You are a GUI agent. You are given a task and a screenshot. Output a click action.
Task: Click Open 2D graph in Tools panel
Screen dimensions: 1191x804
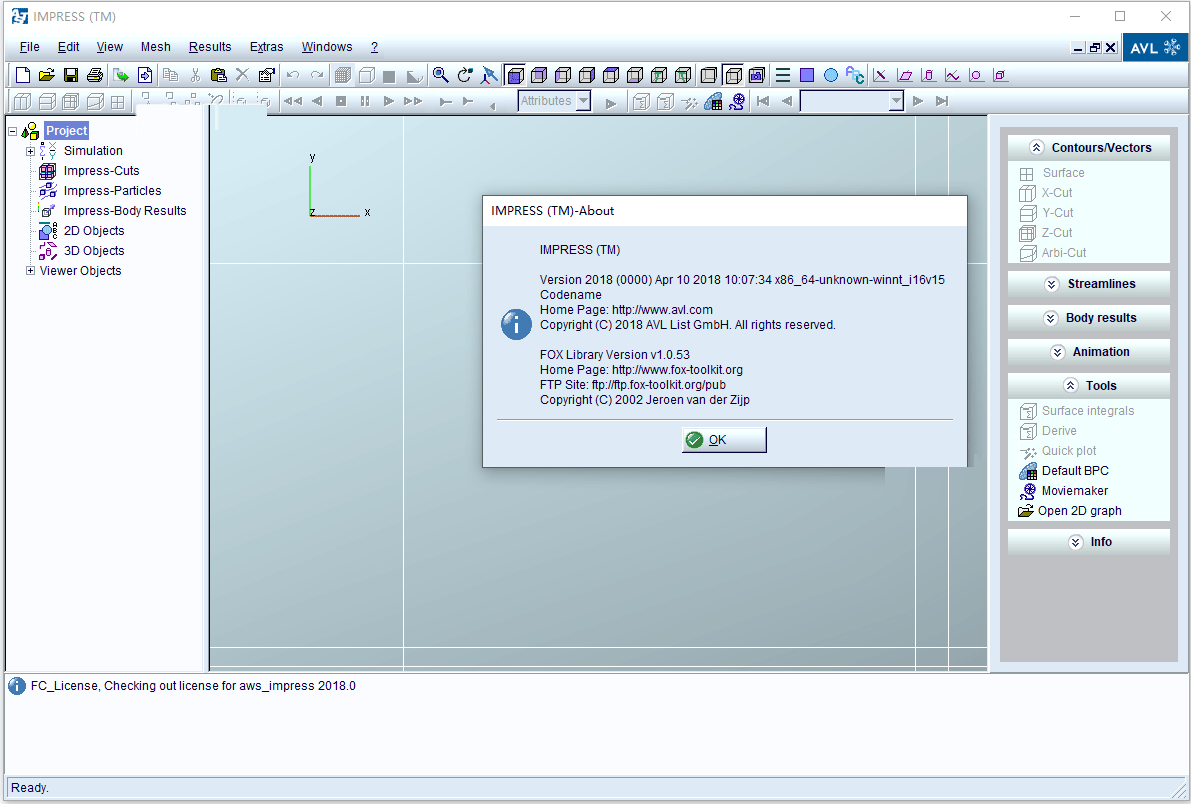[x=1079, y=511]
